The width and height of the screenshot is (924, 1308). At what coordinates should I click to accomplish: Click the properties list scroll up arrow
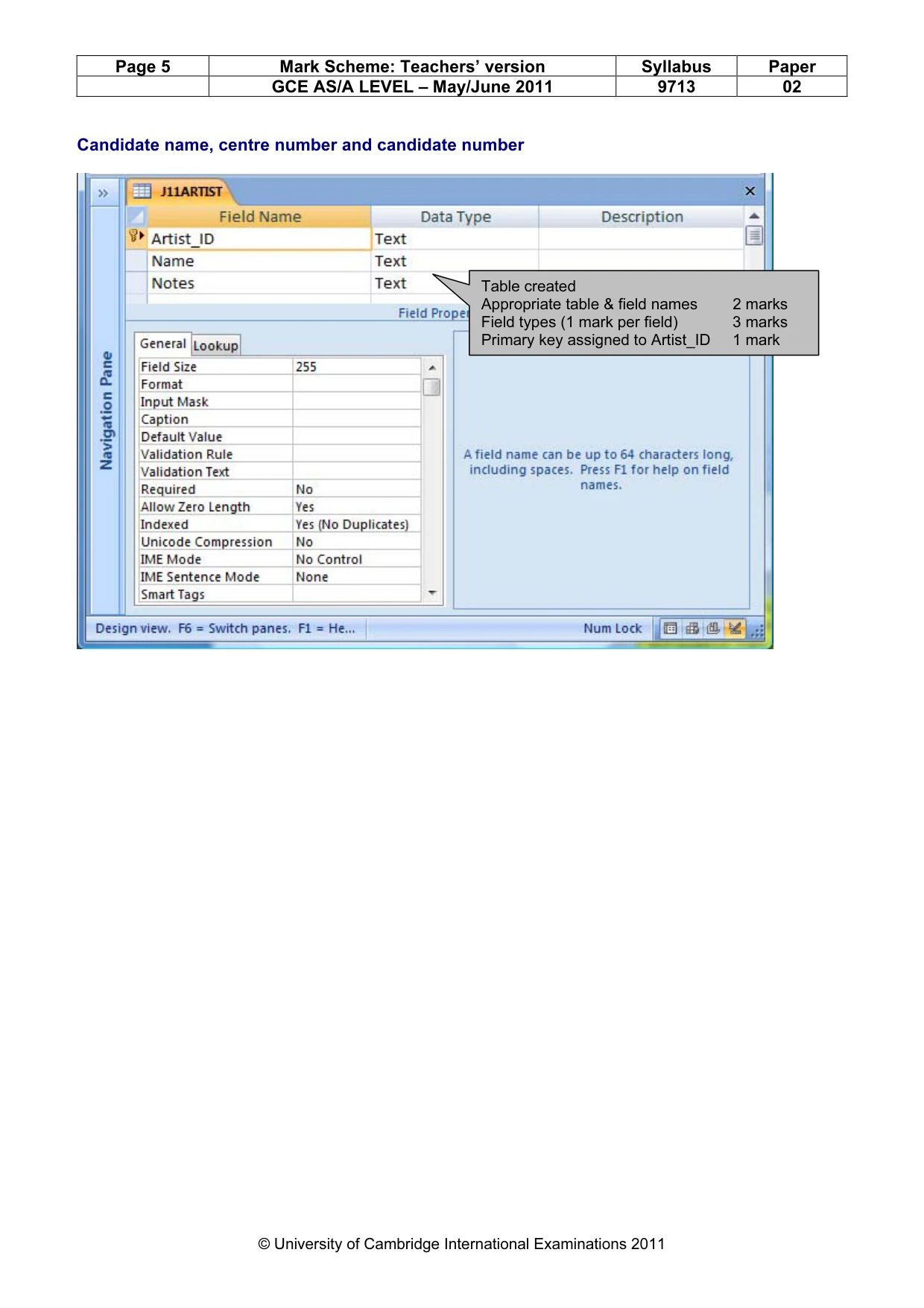point(432,367)
